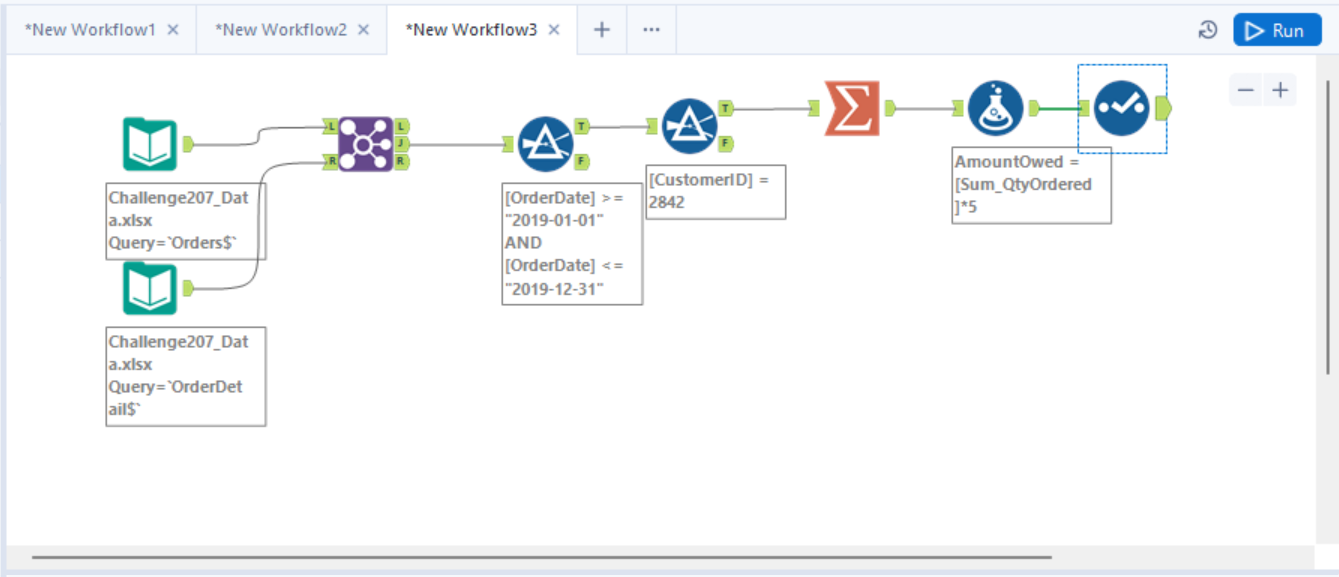Select the OrderDate Filter tool
The height and width of the screenshot is (577, 1339).
[545, 144]
